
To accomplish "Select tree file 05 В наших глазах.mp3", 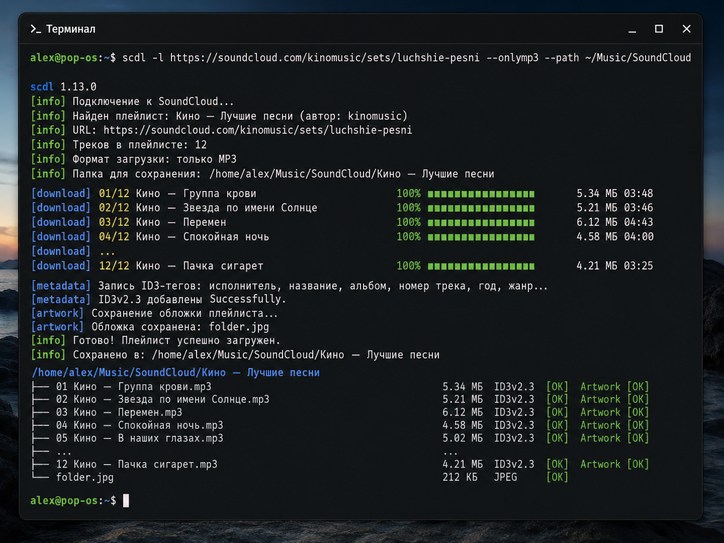I will (x=139, y=438).
